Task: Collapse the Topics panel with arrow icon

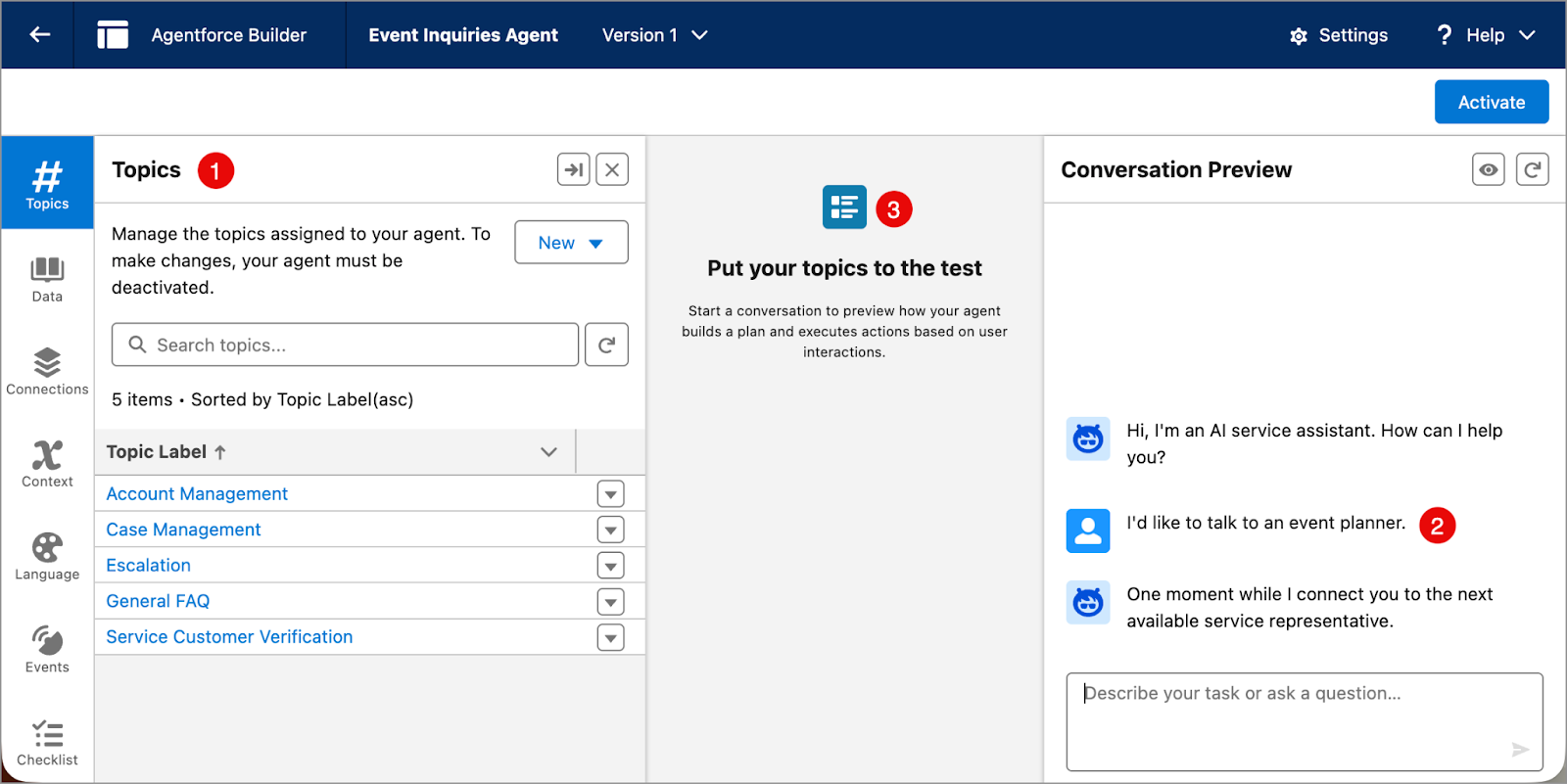Action: (574, 169)
